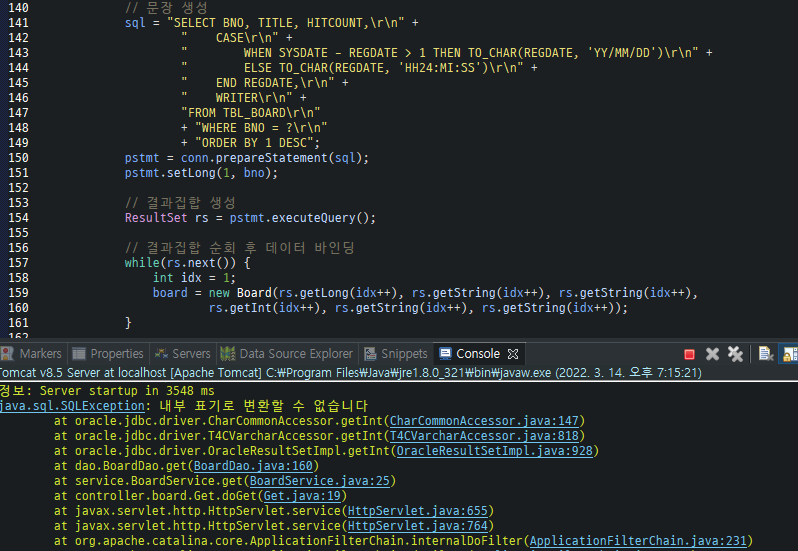Click line number 141 in gutter
The height and width of the screenshot is (551, 798).
[18, 23]
